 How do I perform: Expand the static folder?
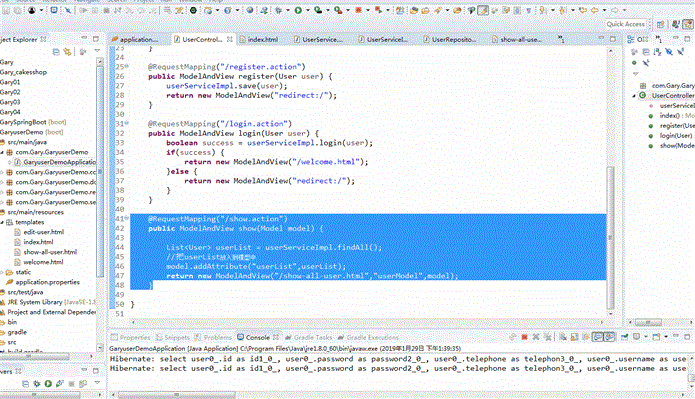[2, 272]
